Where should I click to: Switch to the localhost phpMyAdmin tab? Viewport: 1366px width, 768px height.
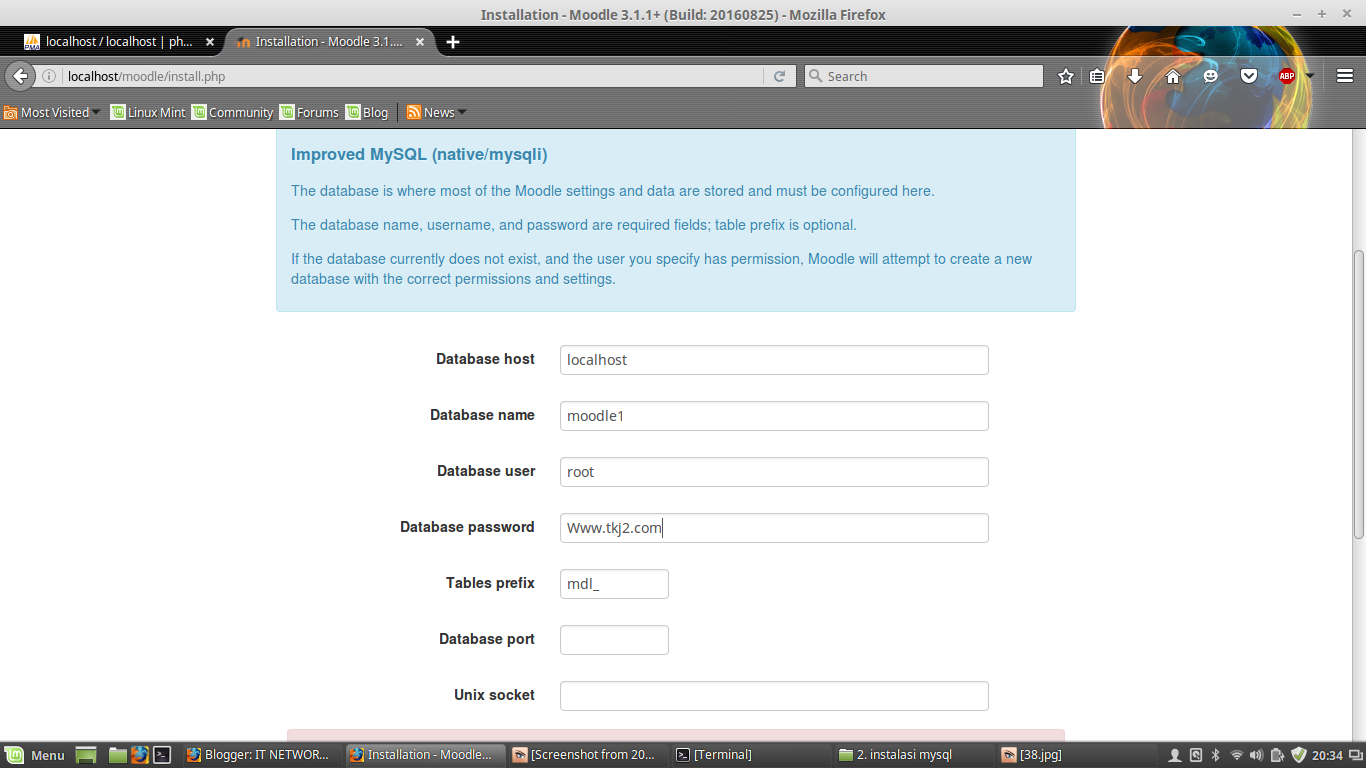(x=119, y=42)
